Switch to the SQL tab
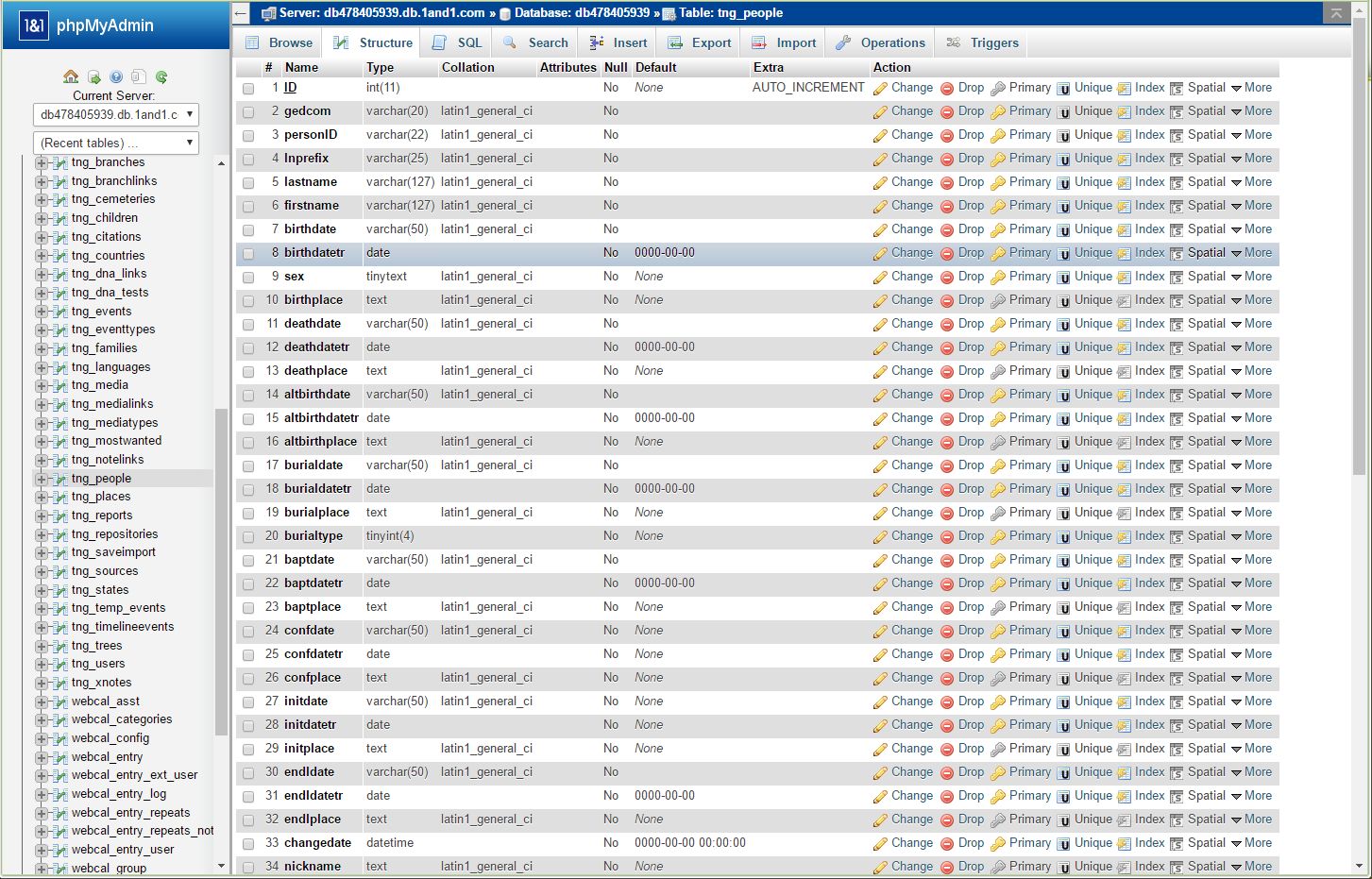 (x=457, y=42)
